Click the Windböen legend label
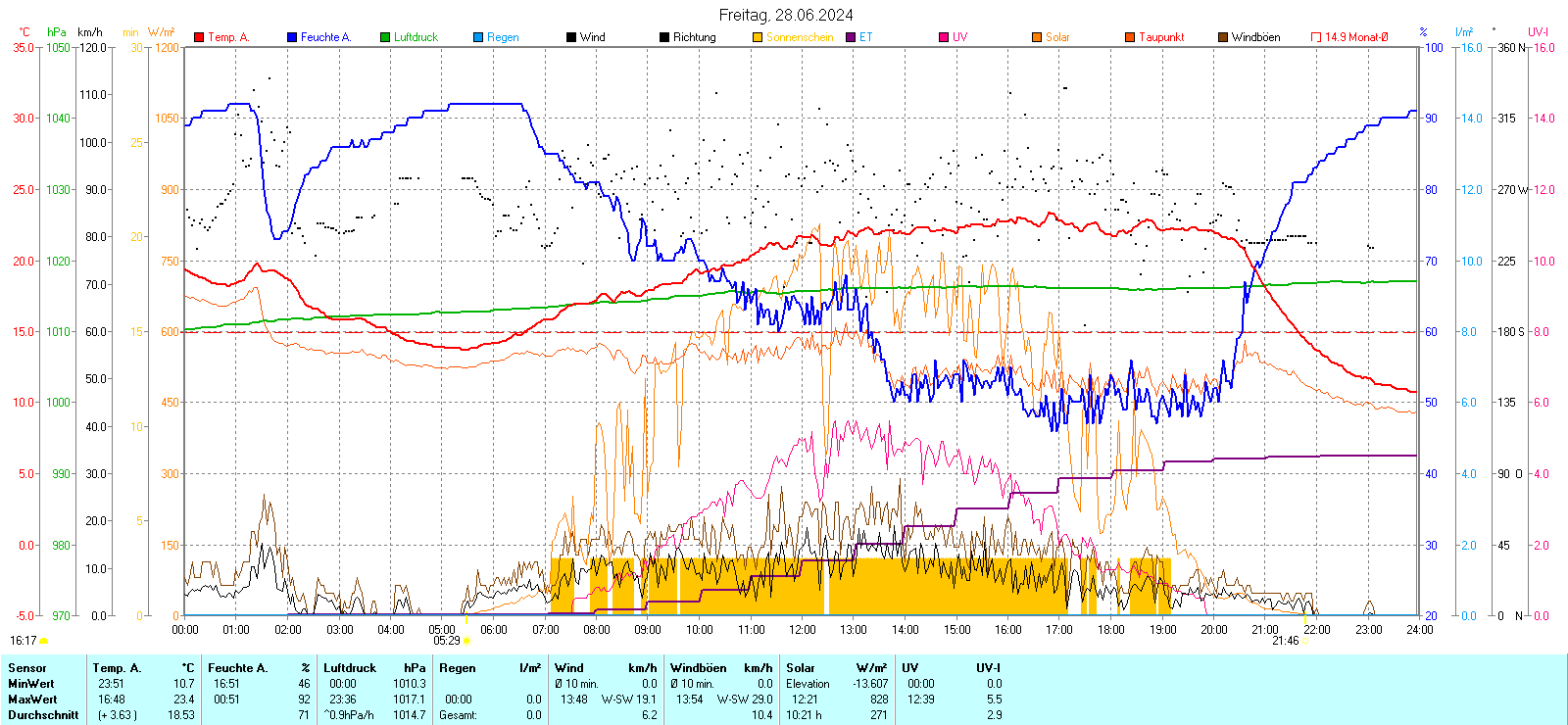 click(1255, 37)
